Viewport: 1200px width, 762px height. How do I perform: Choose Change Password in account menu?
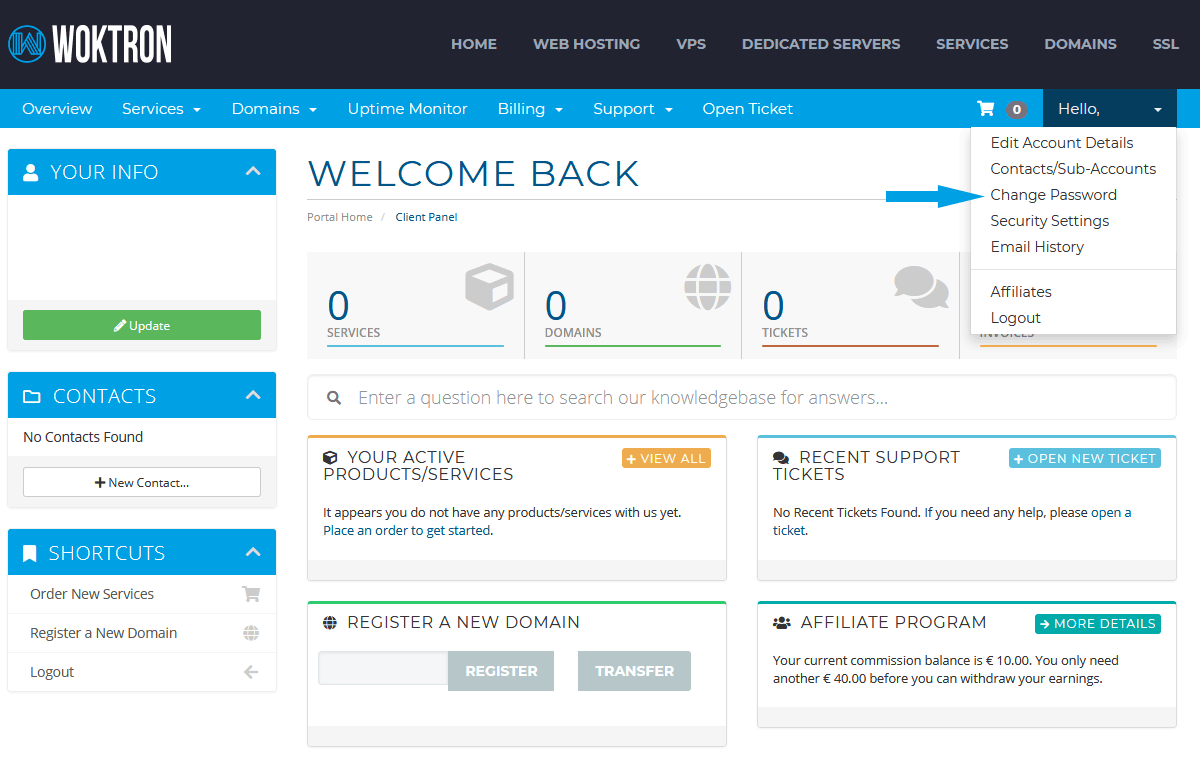click(1054, 195)
